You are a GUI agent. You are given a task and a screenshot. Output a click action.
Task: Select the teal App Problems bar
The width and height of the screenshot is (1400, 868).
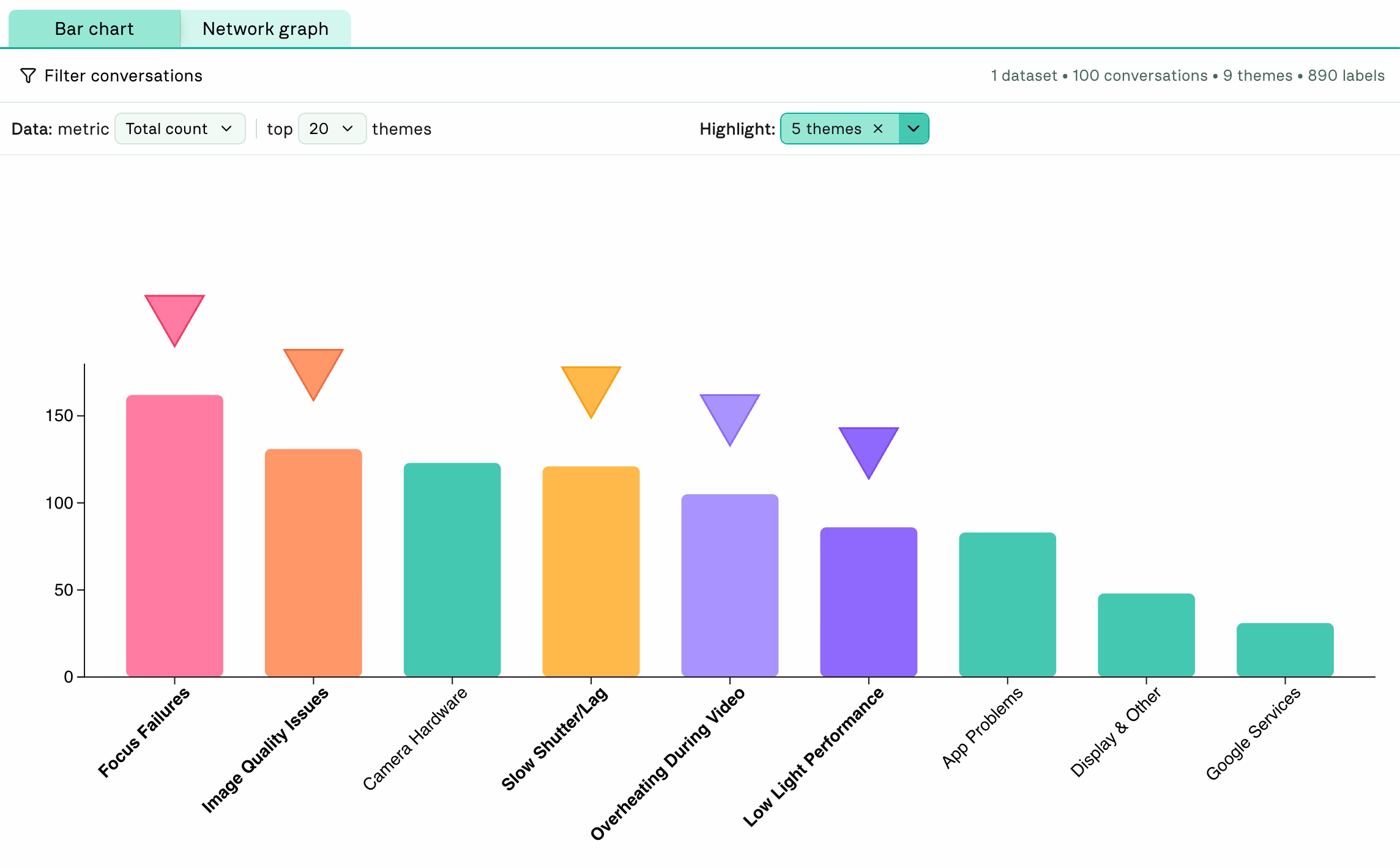(1007, 604)
